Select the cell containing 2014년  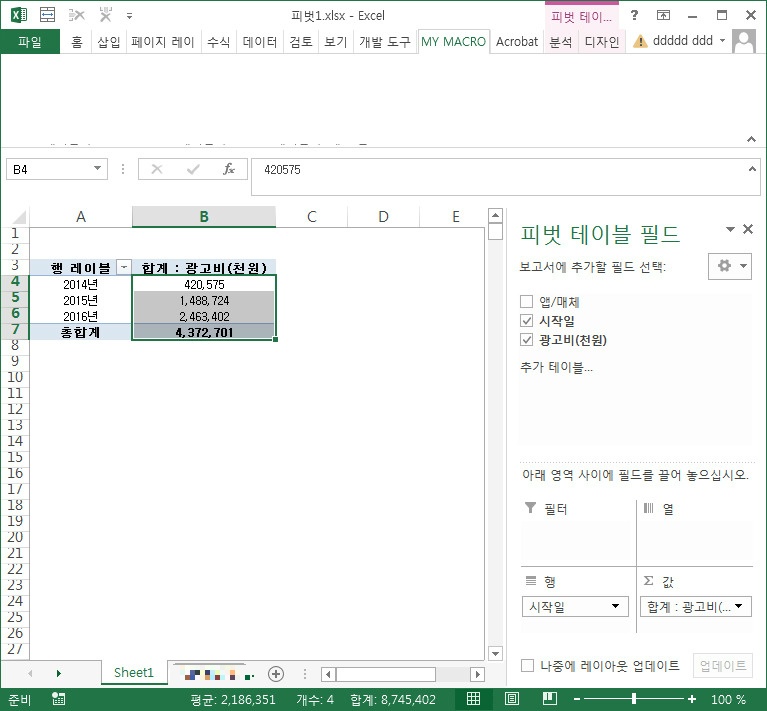coord(81,284)
